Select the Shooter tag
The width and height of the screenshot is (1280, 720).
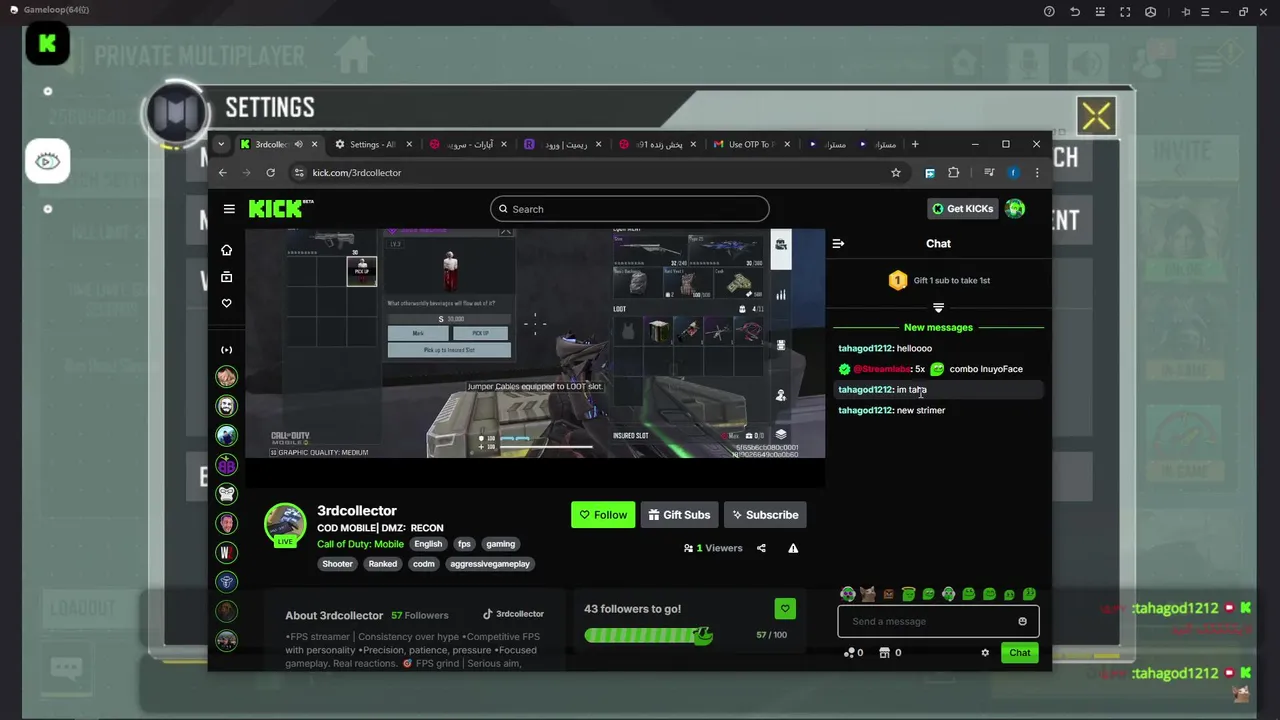(337, 564)
